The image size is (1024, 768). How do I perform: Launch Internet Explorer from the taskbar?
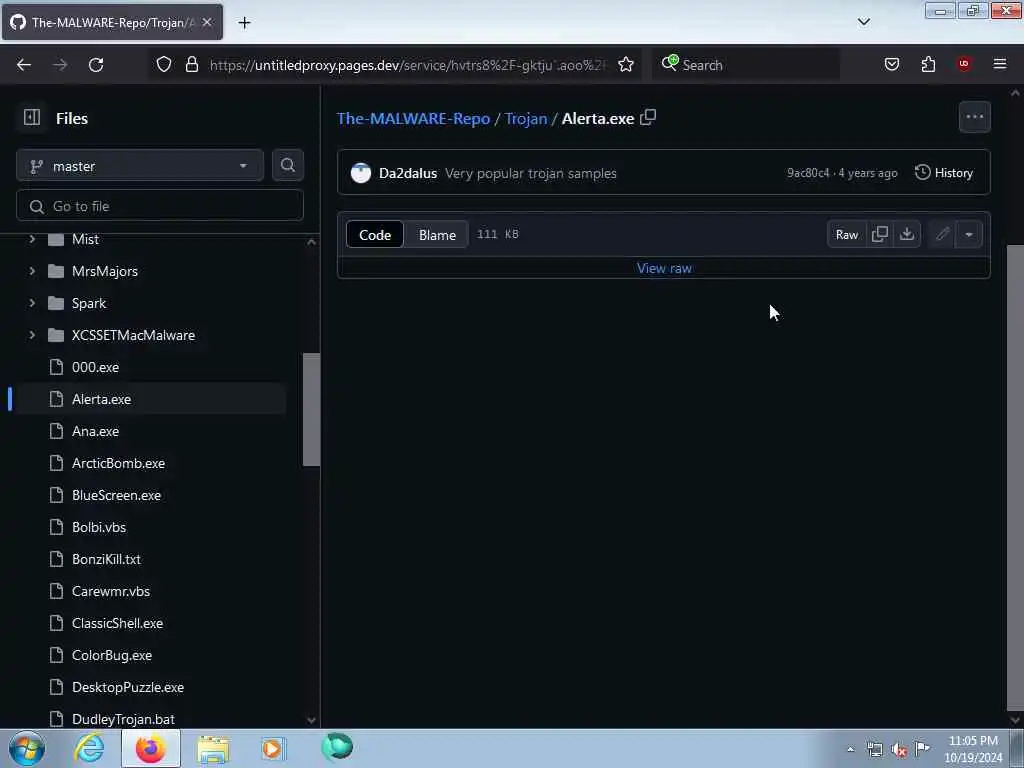(89, 748)
